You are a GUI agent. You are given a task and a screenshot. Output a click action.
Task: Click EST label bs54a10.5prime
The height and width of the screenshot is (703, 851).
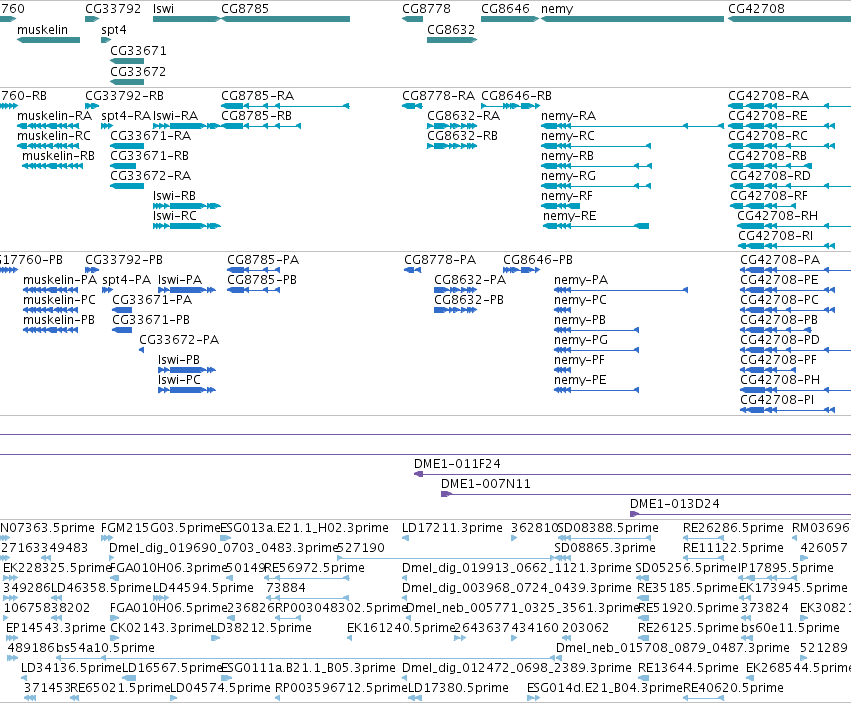coord(103,648)
